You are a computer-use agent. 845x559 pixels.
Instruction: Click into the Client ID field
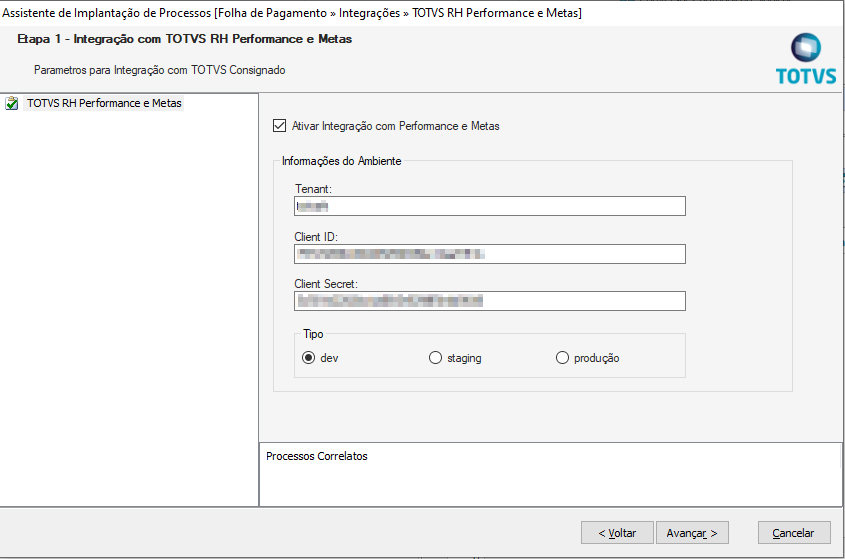(489, 254)
